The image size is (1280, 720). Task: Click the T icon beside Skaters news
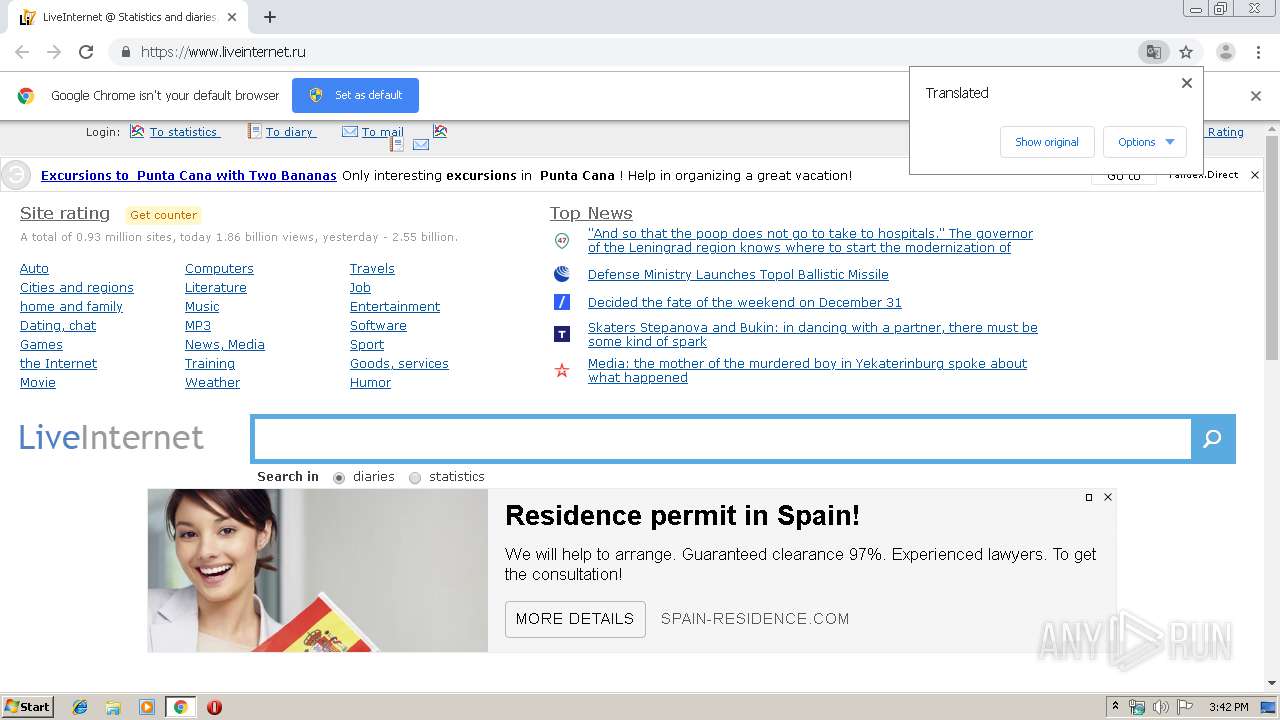click(562, 334)
